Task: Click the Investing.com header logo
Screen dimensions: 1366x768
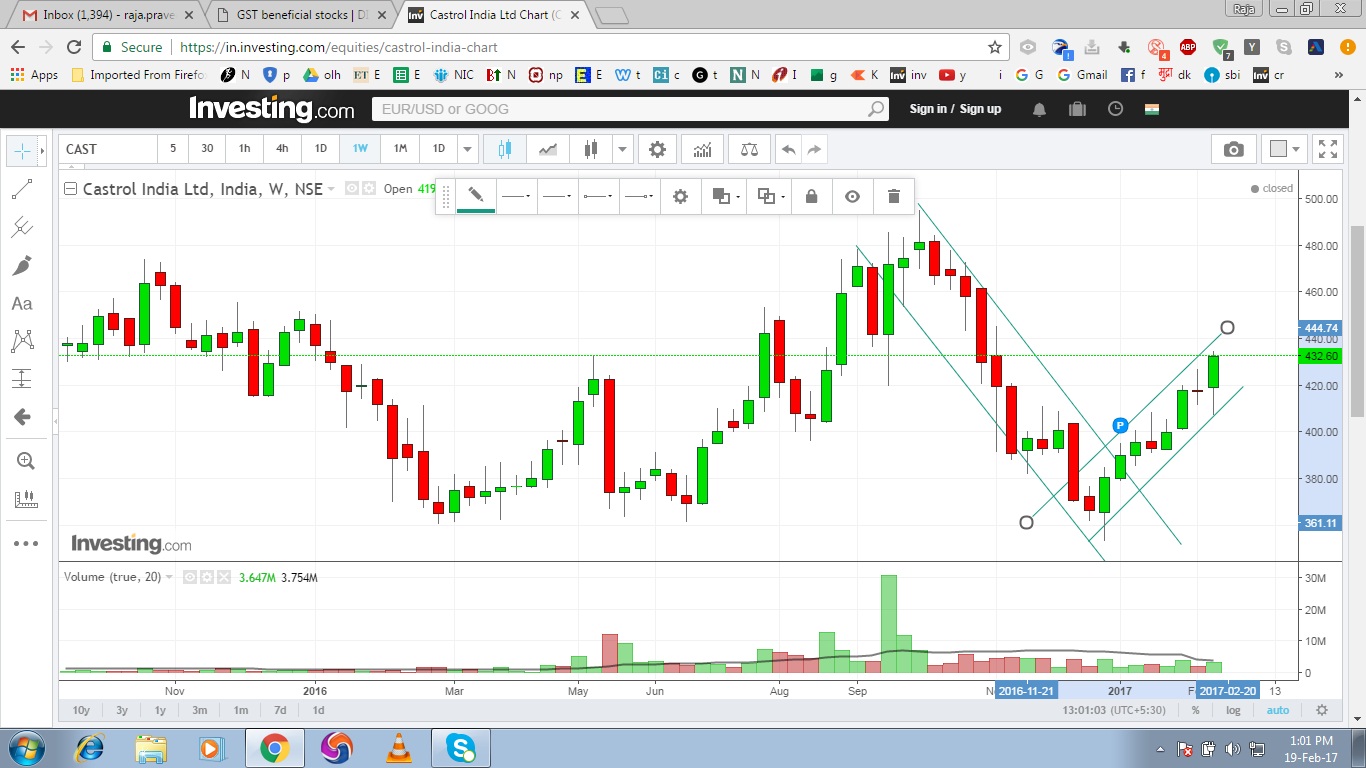Action: point(271,108)
